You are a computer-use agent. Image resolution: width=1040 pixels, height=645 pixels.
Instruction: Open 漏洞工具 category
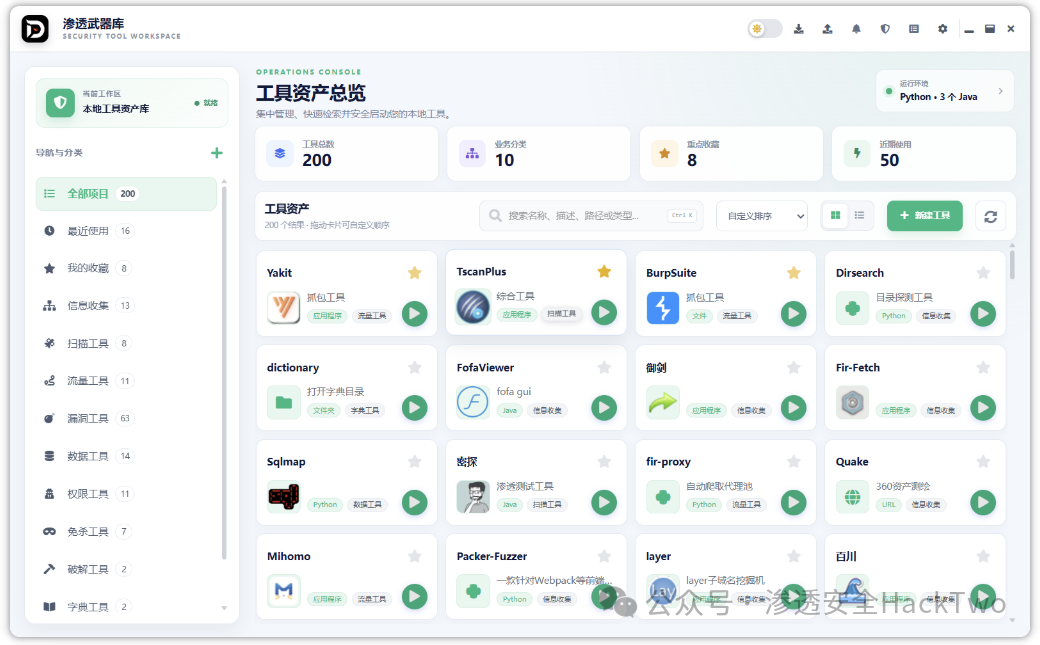point(126,419)
